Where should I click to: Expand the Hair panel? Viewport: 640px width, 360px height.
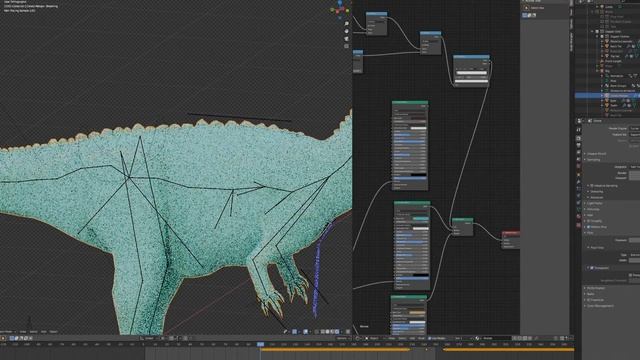590,215
